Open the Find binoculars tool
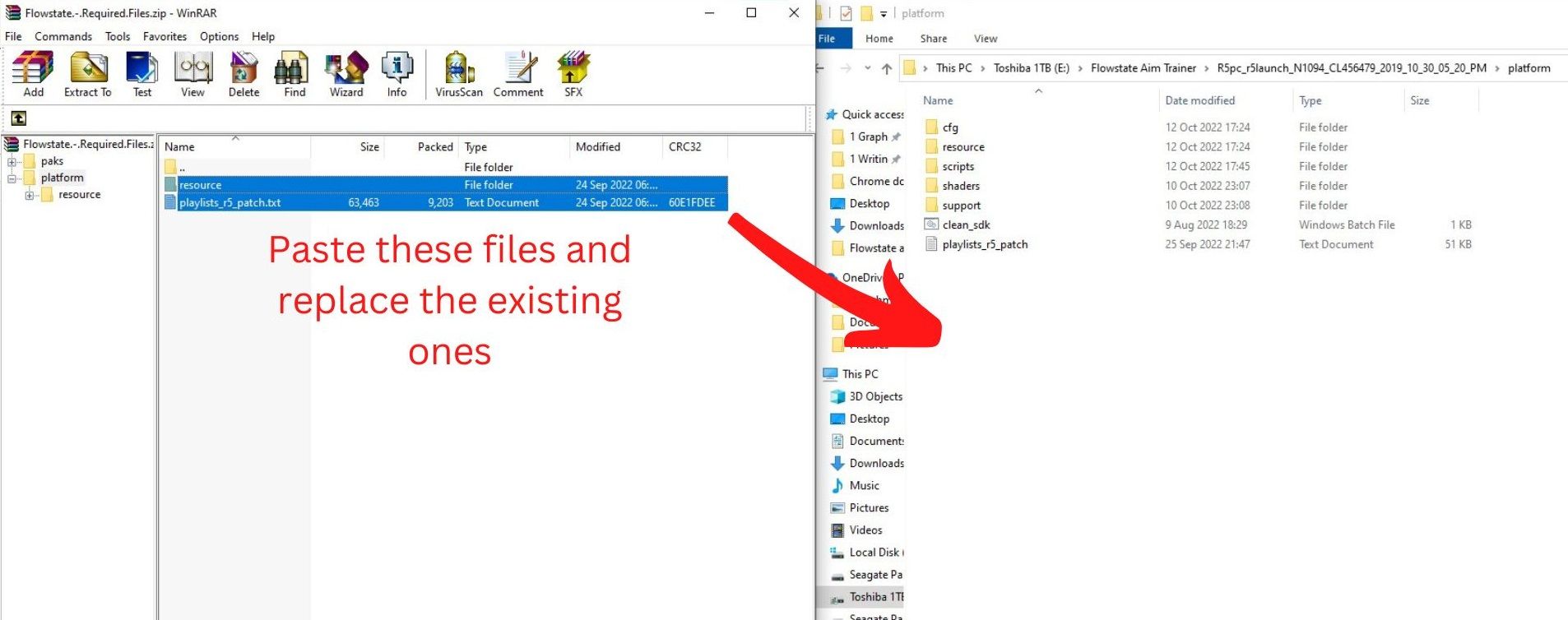 click(295, 74)
